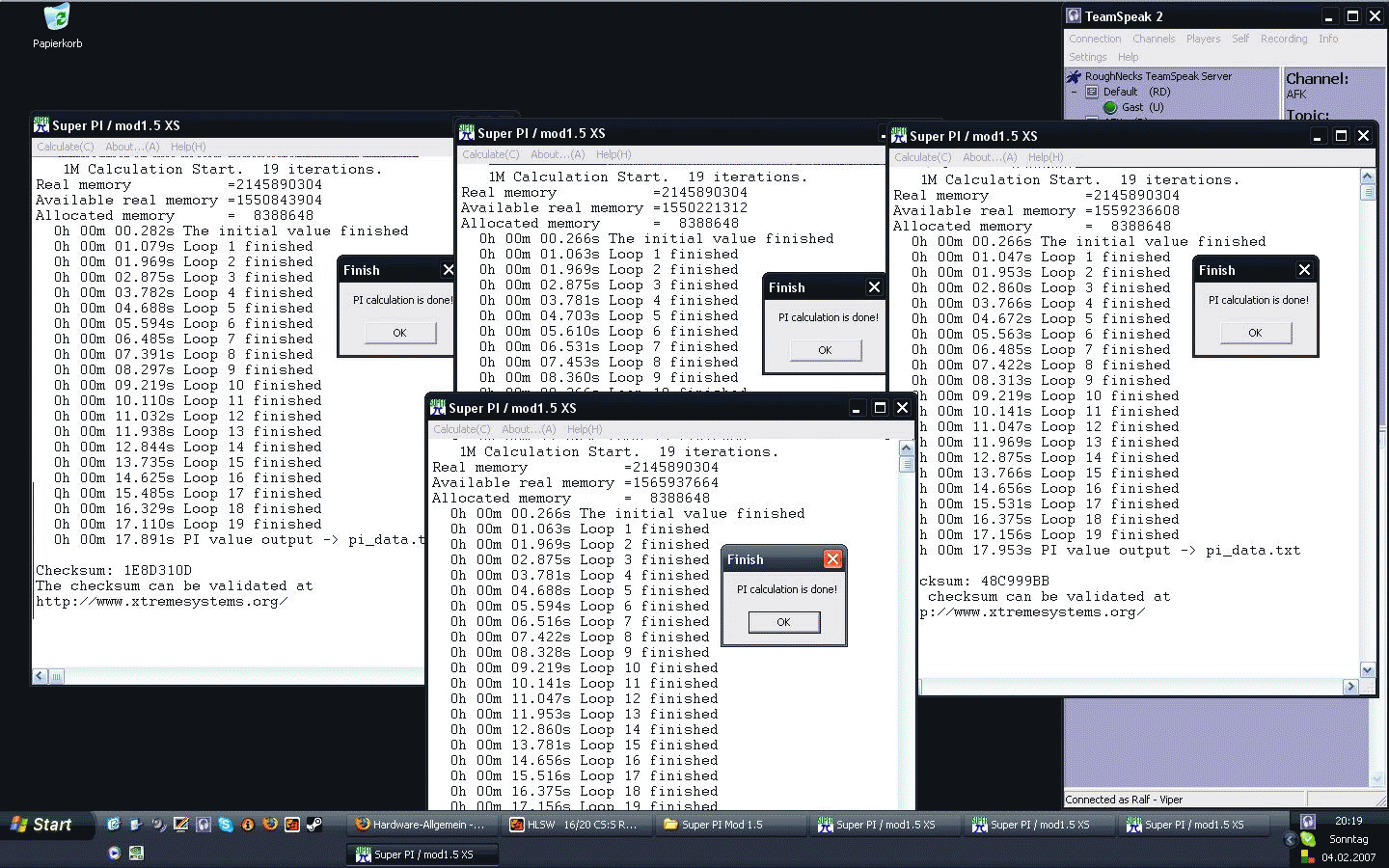The height and width of the screenshot is (868, 1389).
Task: Open TeamSpeak Self menu
Action: point(1240,39)
